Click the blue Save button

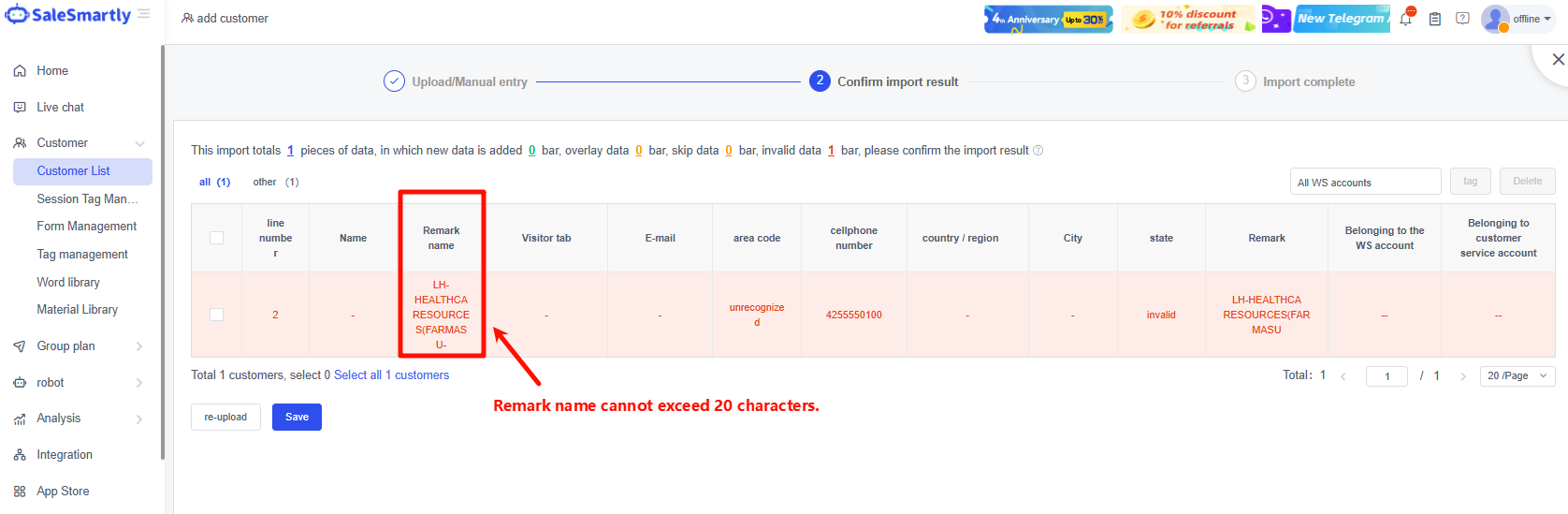click(x=297, y=417)
